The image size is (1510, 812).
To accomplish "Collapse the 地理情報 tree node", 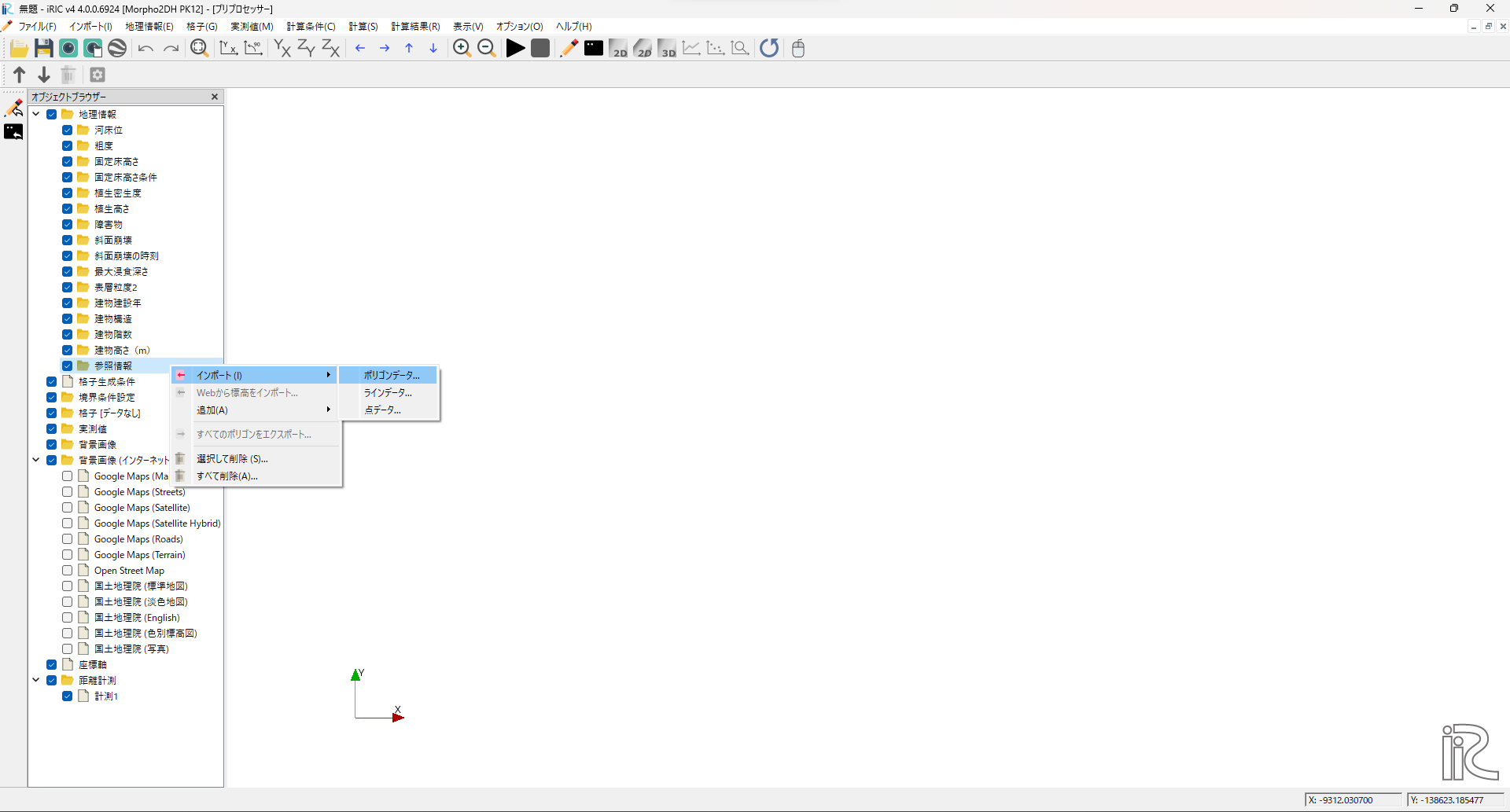I will point(36,115).
